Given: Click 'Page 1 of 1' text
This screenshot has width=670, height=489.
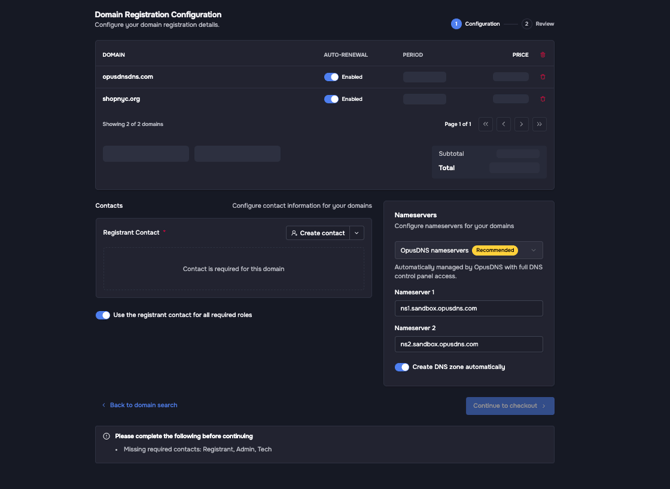Looking at the screenshot, I should pyautogui.click(x=458, y=124).
